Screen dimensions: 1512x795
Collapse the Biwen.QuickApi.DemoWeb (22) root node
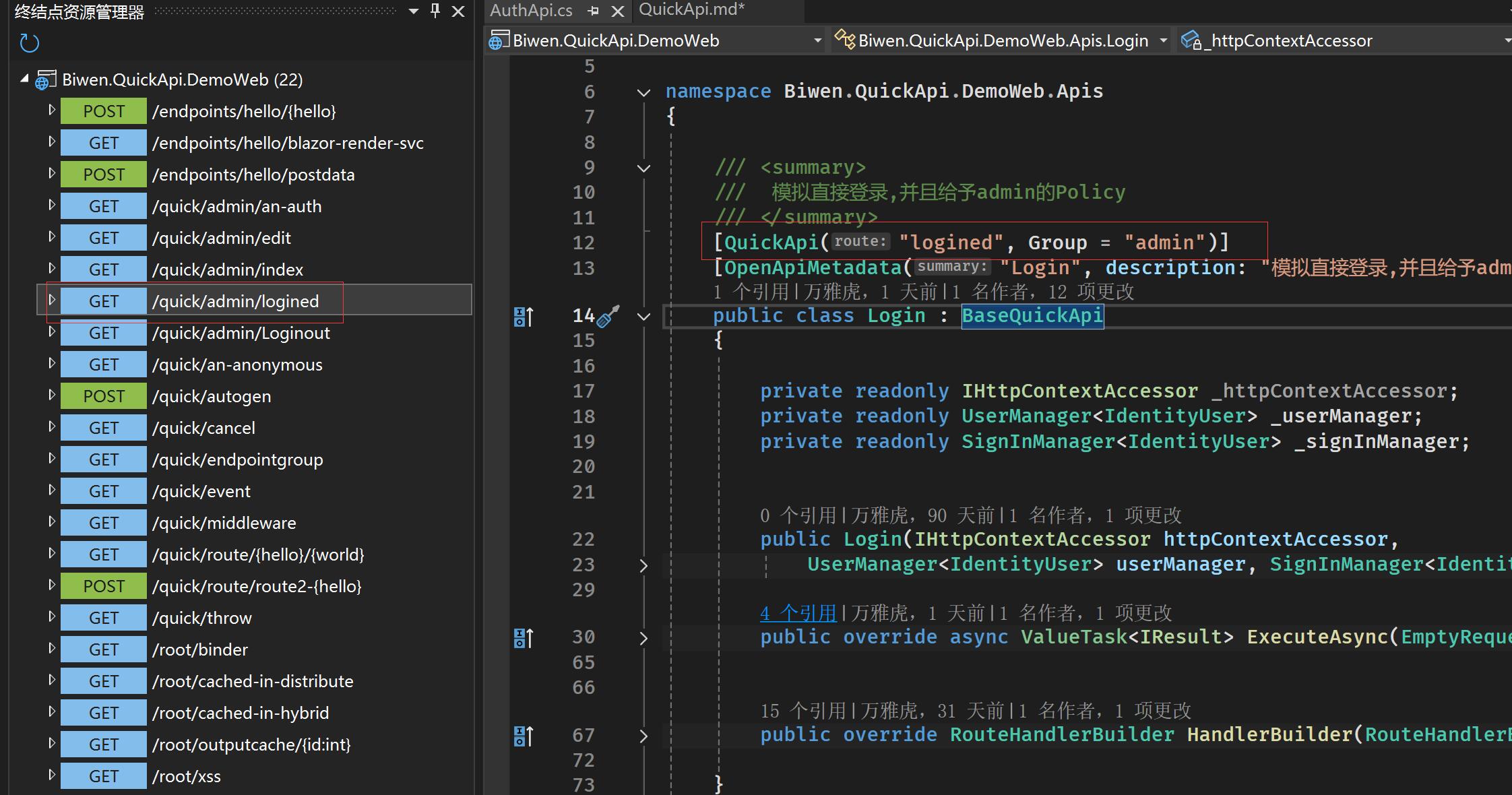click(25, 79)
